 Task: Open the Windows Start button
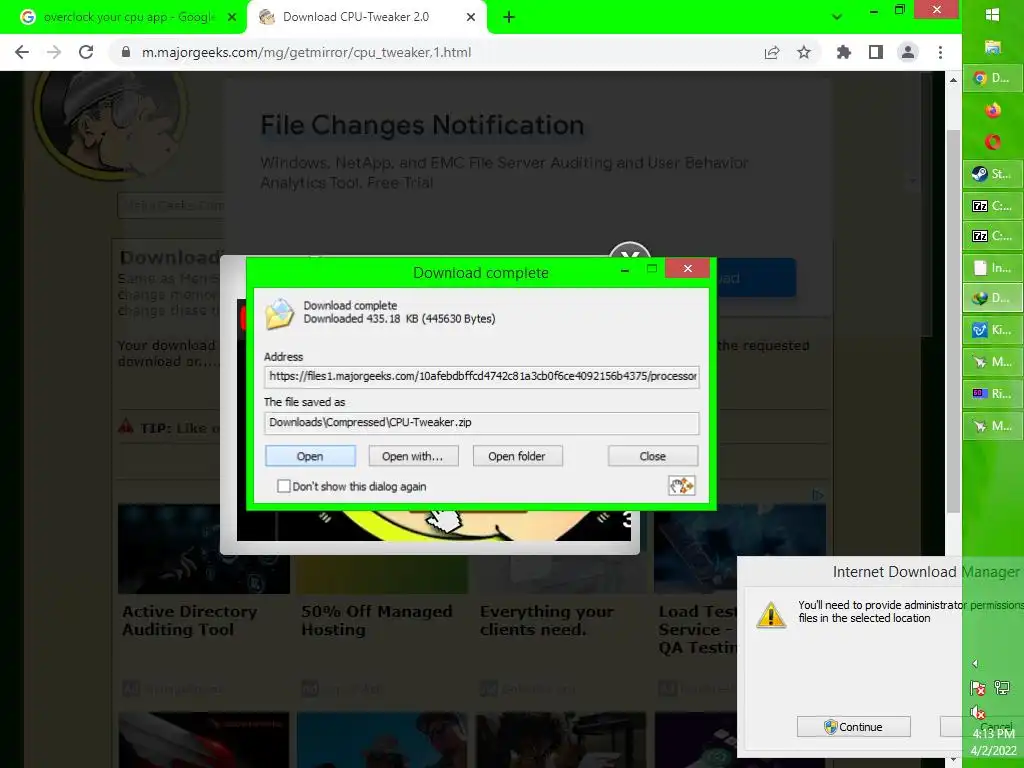tap(993, 14)
